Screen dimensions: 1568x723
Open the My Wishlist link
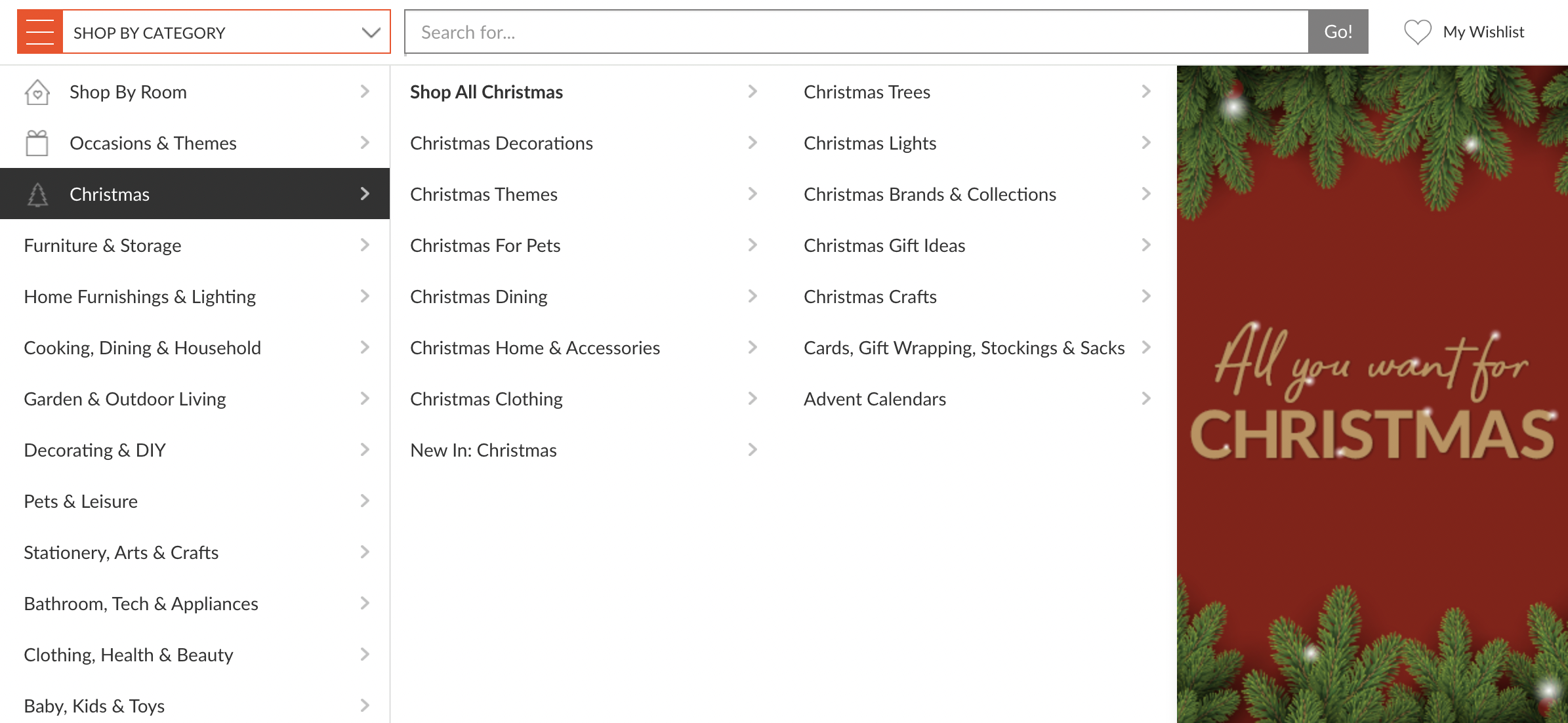click(x=1483, y=32)
